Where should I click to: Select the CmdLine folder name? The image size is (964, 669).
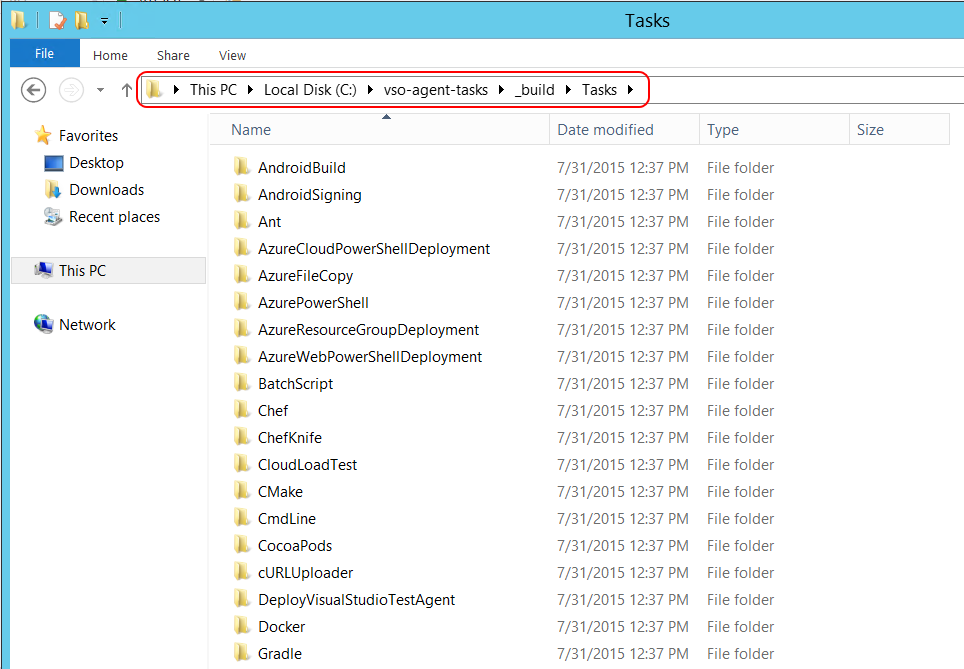(286, 519)
